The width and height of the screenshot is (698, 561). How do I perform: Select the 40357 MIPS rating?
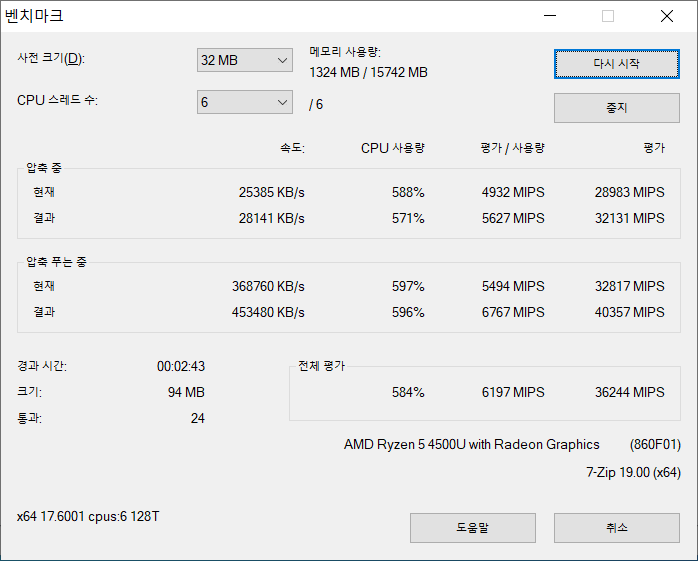[629, 312]
